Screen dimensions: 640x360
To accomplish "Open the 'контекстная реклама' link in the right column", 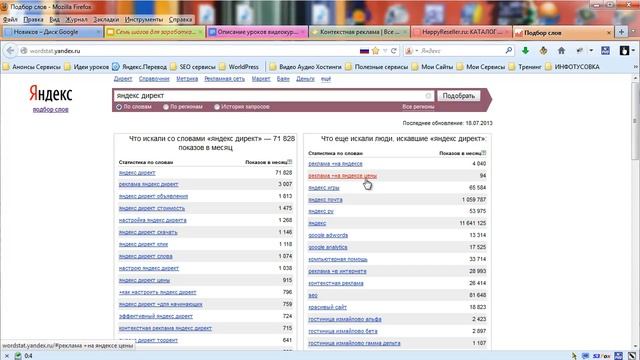I will coord(336,283).
